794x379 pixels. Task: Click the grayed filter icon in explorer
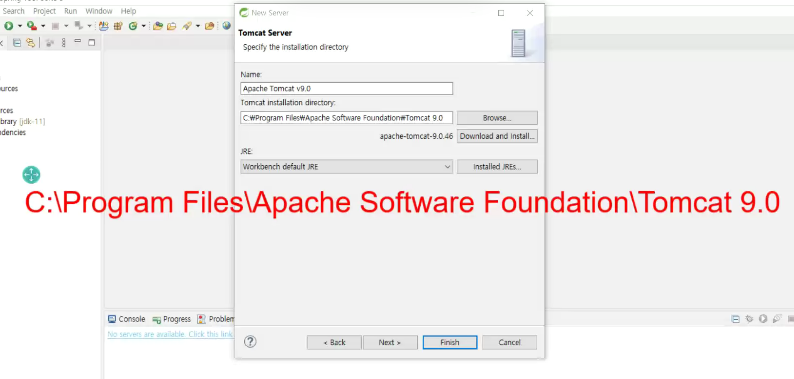[x=49, y=43]
